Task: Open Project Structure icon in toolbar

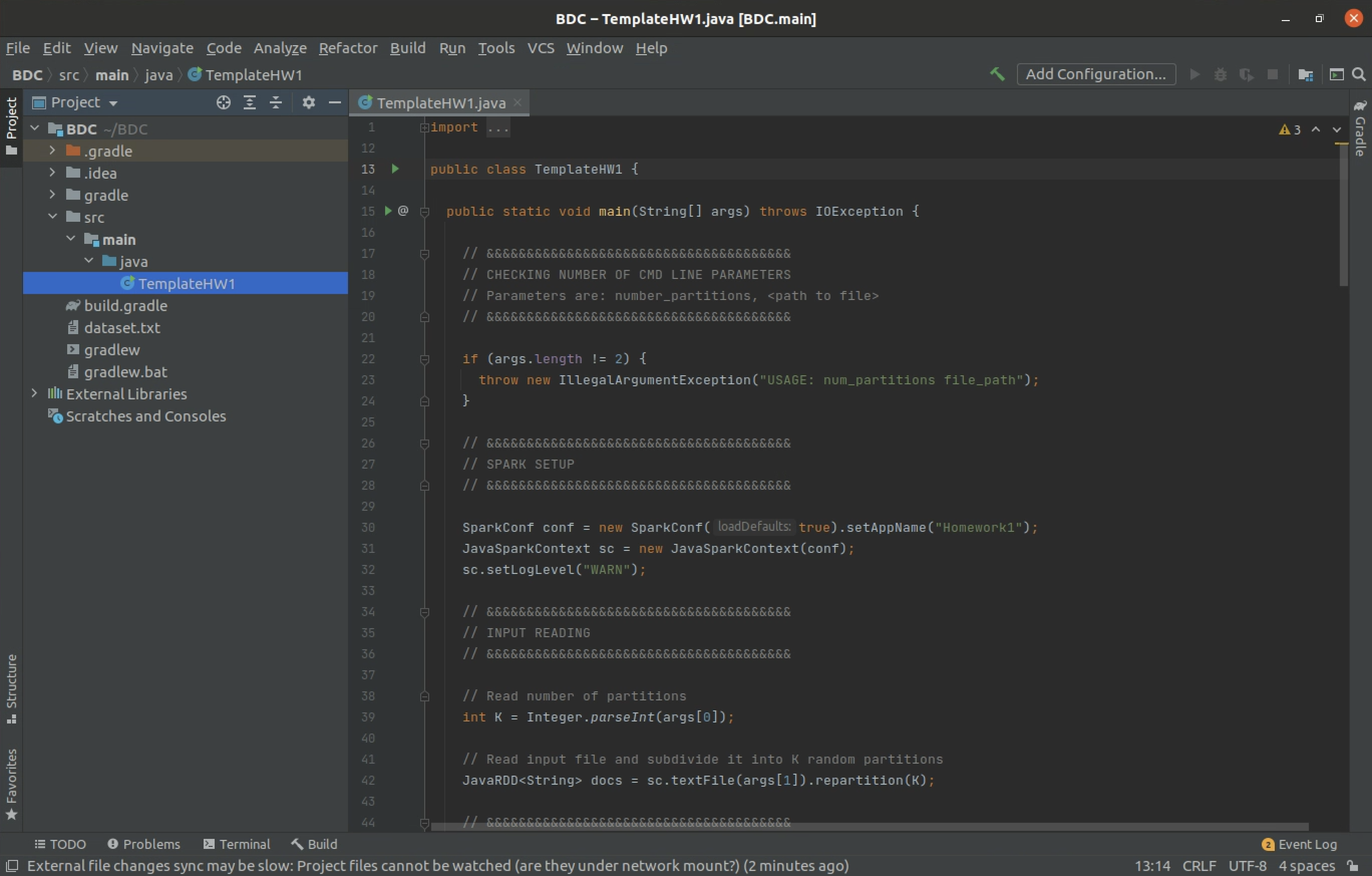Action: tap(1306, 75)
